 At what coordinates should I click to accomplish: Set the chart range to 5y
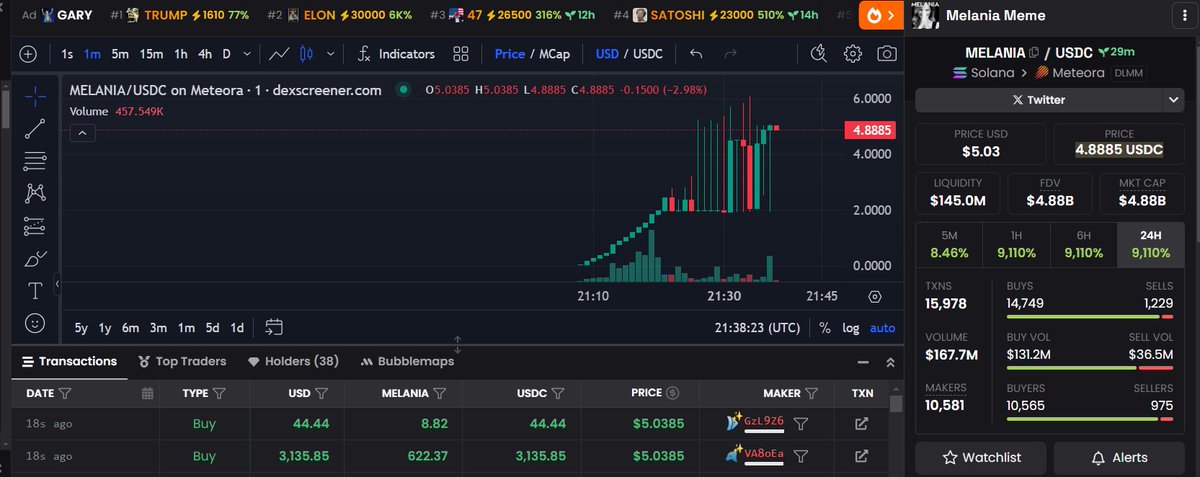click(x=81, y=327)
